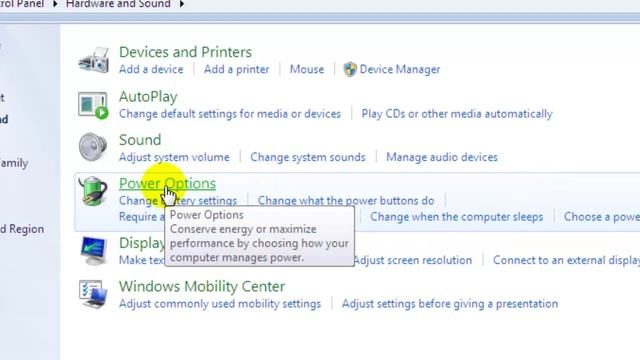Click the Device Manager shield icon
Viewport: 640px width, 360px height.
350,69
